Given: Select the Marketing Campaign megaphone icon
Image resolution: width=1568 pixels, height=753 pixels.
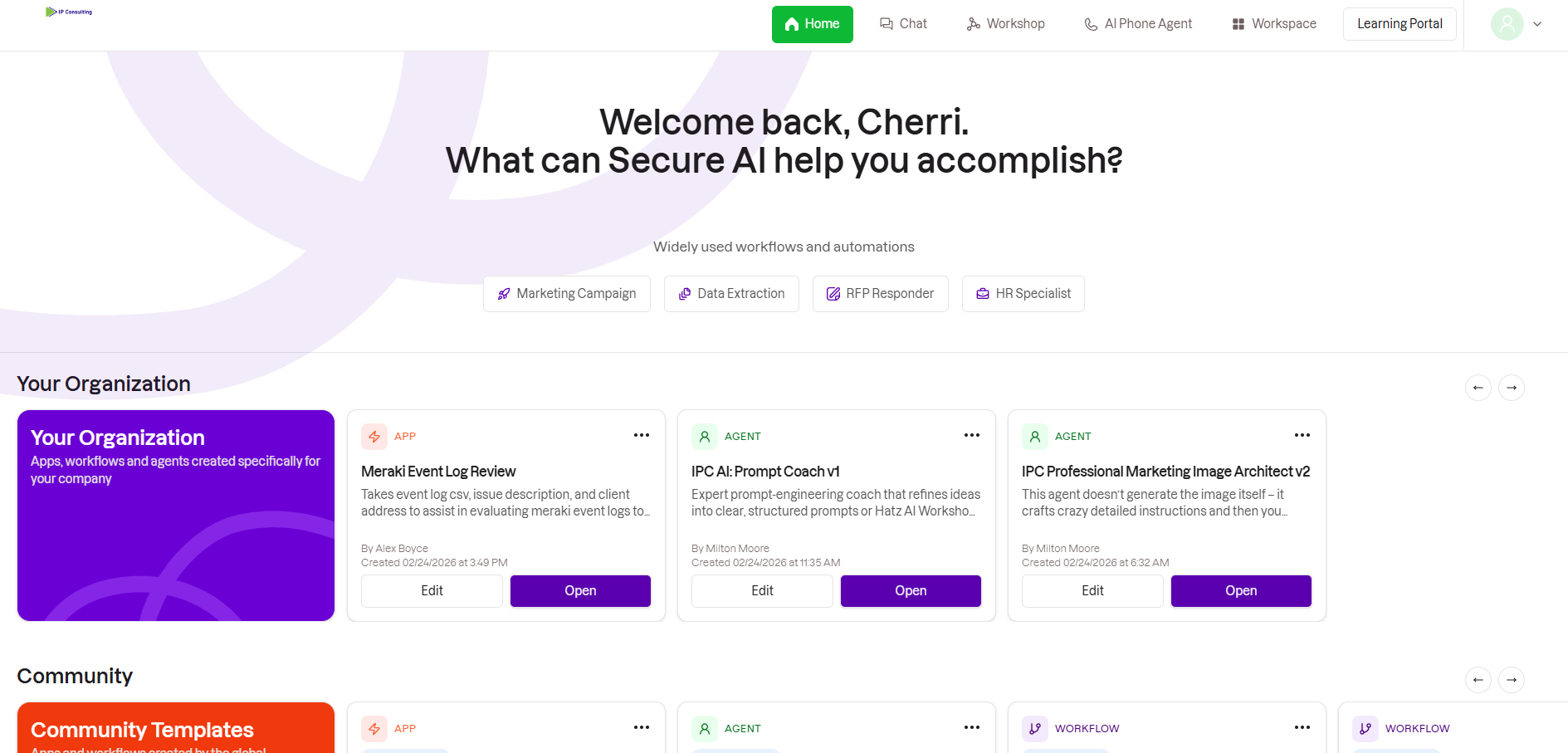Looking at the screenshot, I should pos(503,293).
